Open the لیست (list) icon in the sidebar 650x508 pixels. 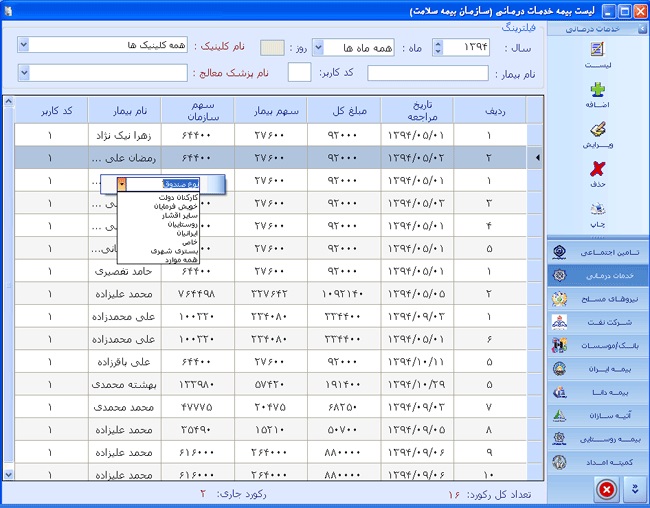(x=597, y=50)
